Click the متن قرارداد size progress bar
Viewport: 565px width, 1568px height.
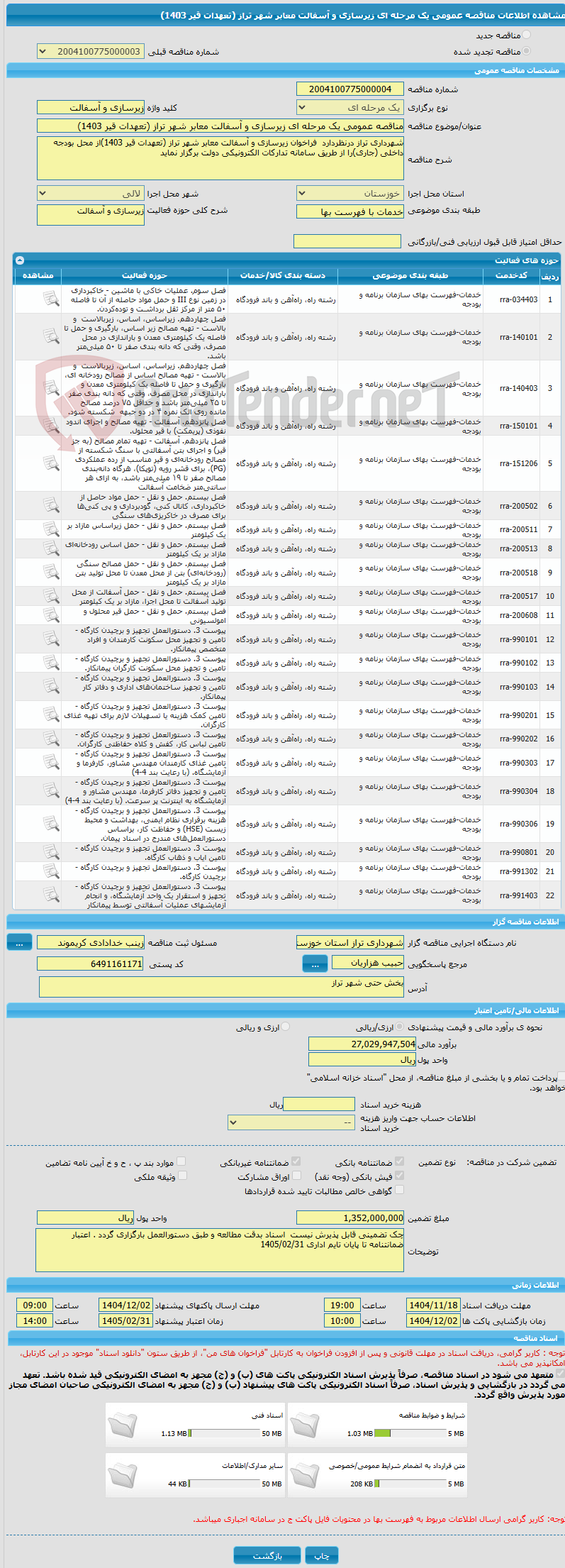click(x=410, y=1484)
